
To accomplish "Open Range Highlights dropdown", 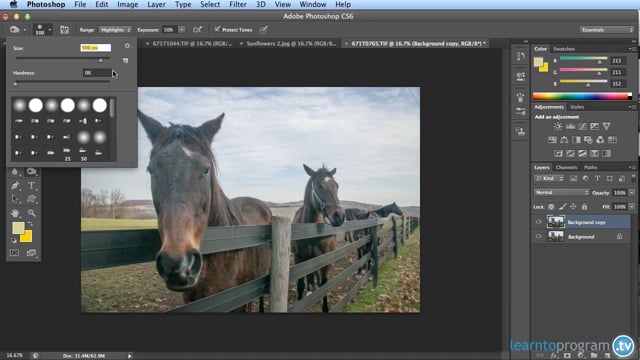I will pyautogui.click(x=115, y=30).
